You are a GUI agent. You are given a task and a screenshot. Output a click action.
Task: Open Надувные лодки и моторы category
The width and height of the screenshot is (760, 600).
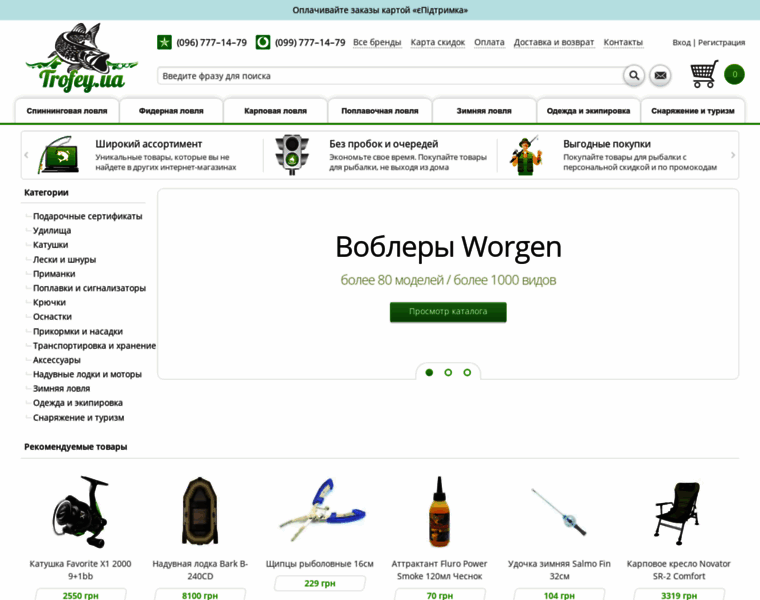coord(87,374)
